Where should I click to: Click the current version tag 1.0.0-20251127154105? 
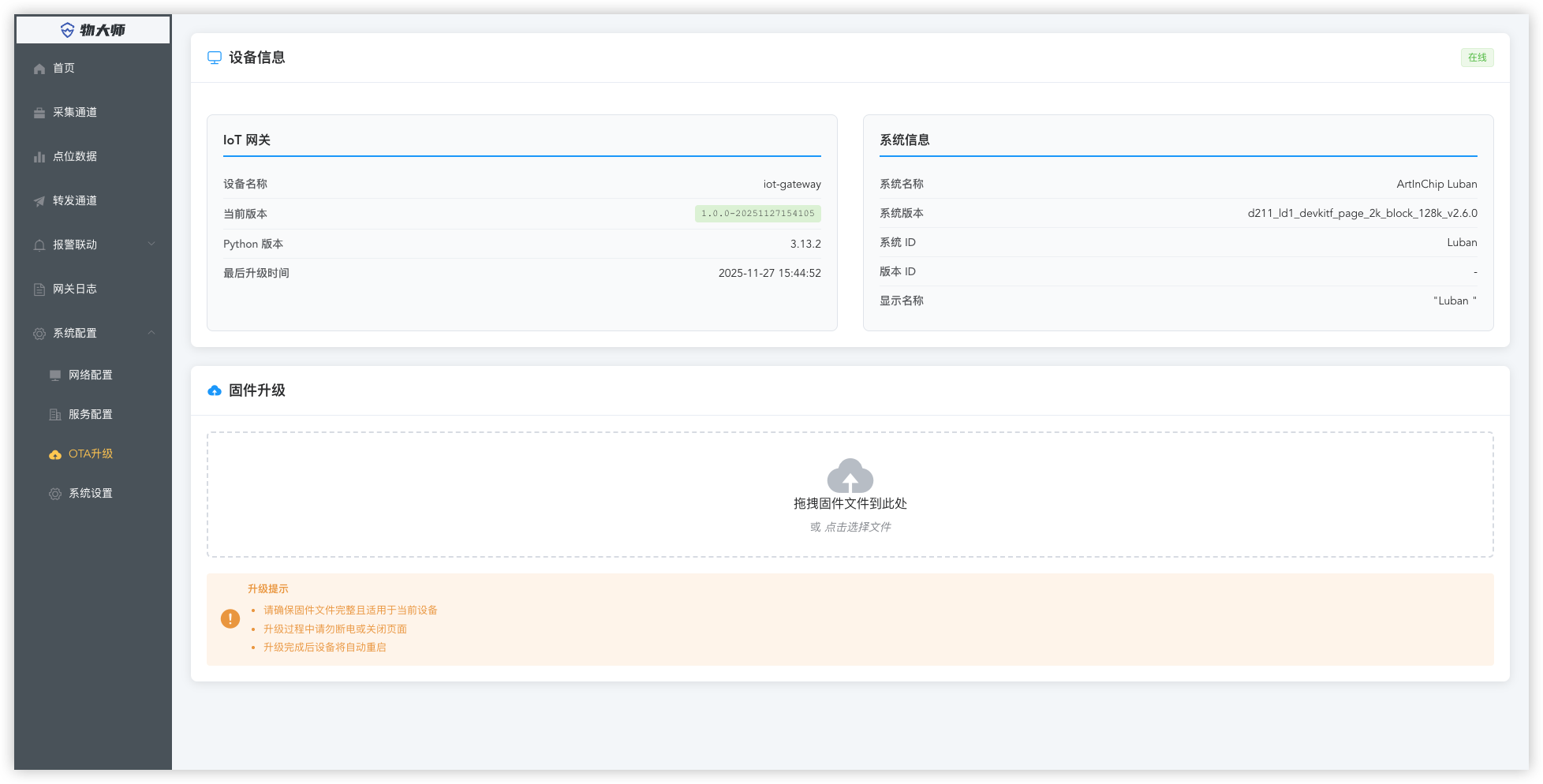pos(757,214)
